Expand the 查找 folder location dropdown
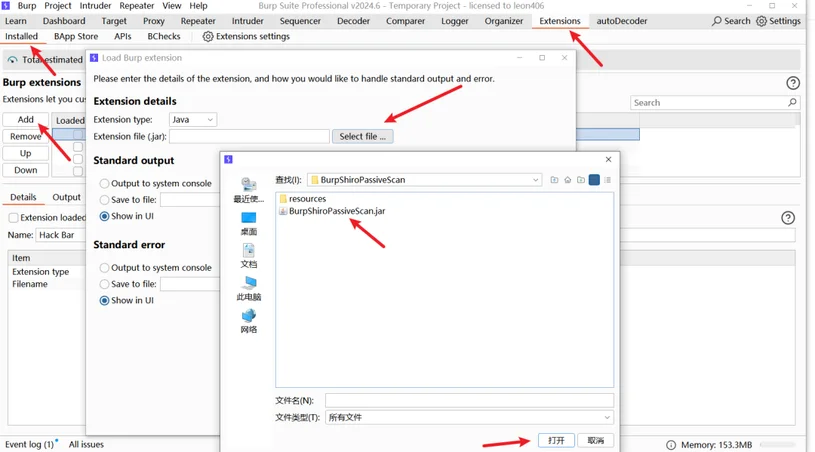 [535, 180]
